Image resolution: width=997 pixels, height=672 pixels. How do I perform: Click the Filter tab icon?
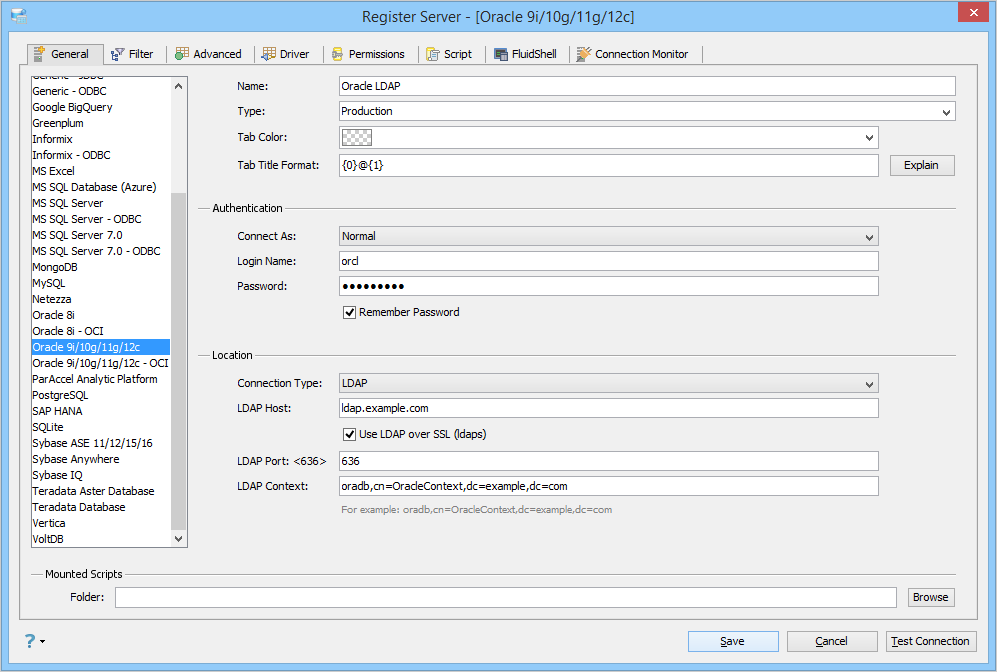point(118,54)
